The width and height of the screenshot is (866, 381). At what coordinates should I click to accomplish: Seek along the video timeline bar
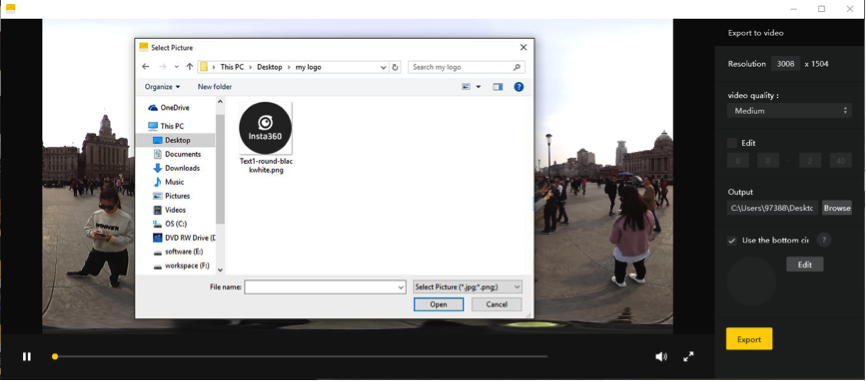click(301, 357)
